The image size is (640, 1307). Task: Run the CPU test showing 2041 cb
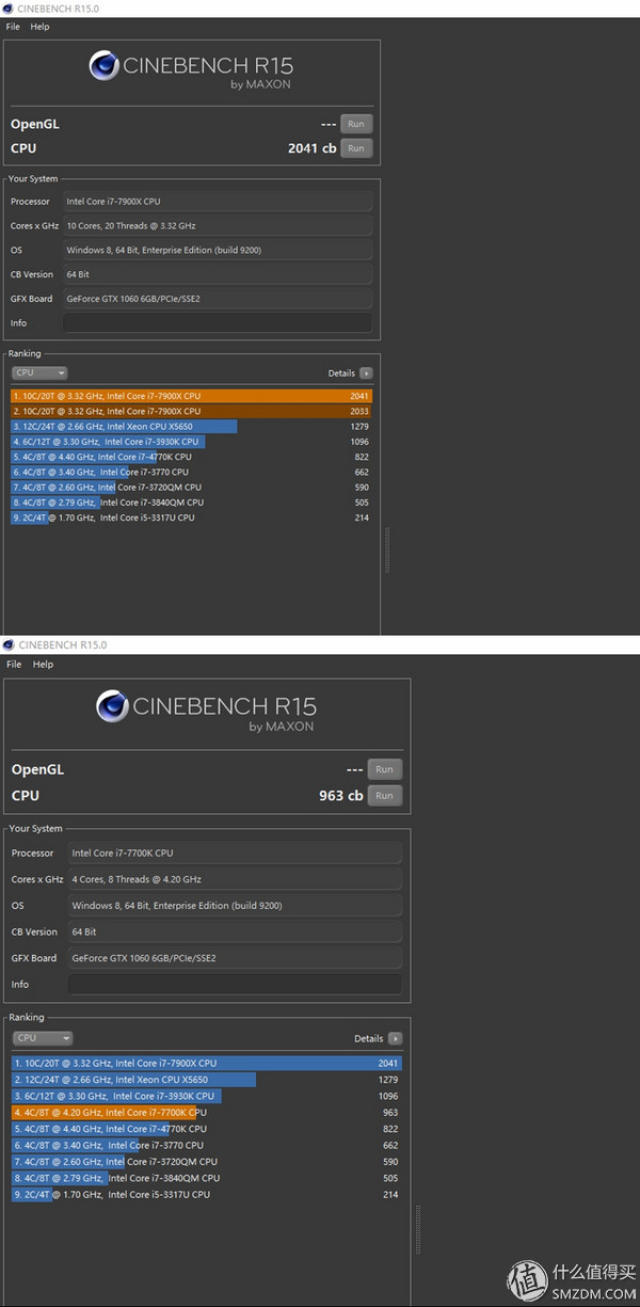pyautogui.click(x=356, y=148)
